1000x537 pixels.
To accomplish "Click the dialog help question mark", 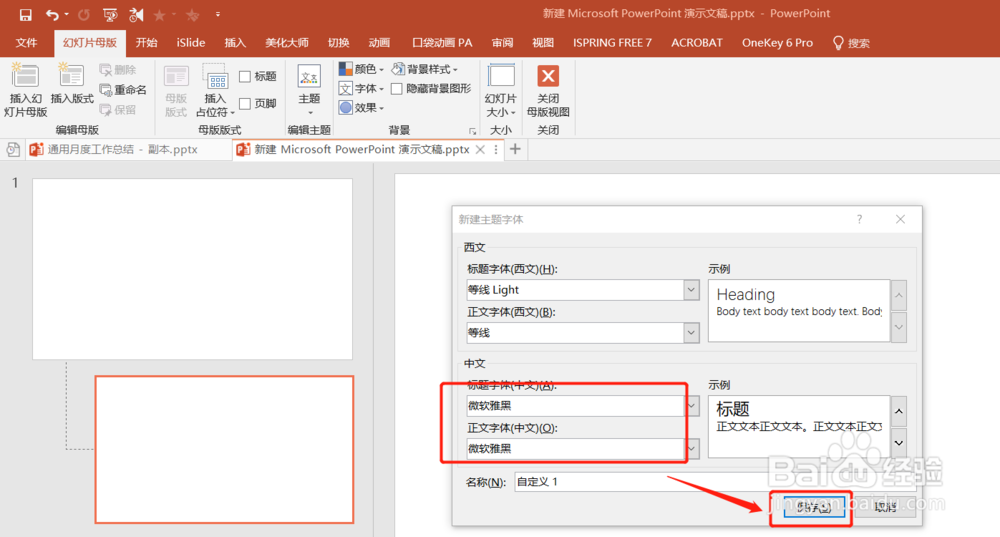I will [859, 219].
